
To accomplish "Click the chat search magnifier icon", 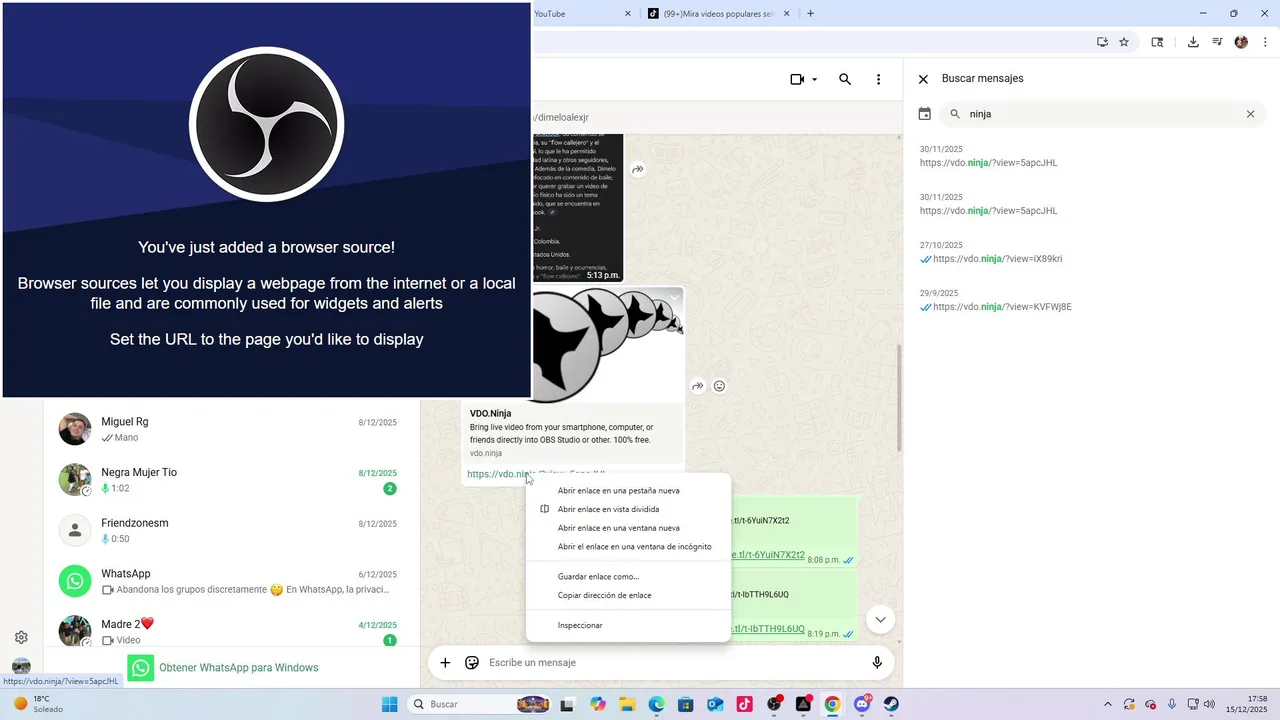I will 845,79.
